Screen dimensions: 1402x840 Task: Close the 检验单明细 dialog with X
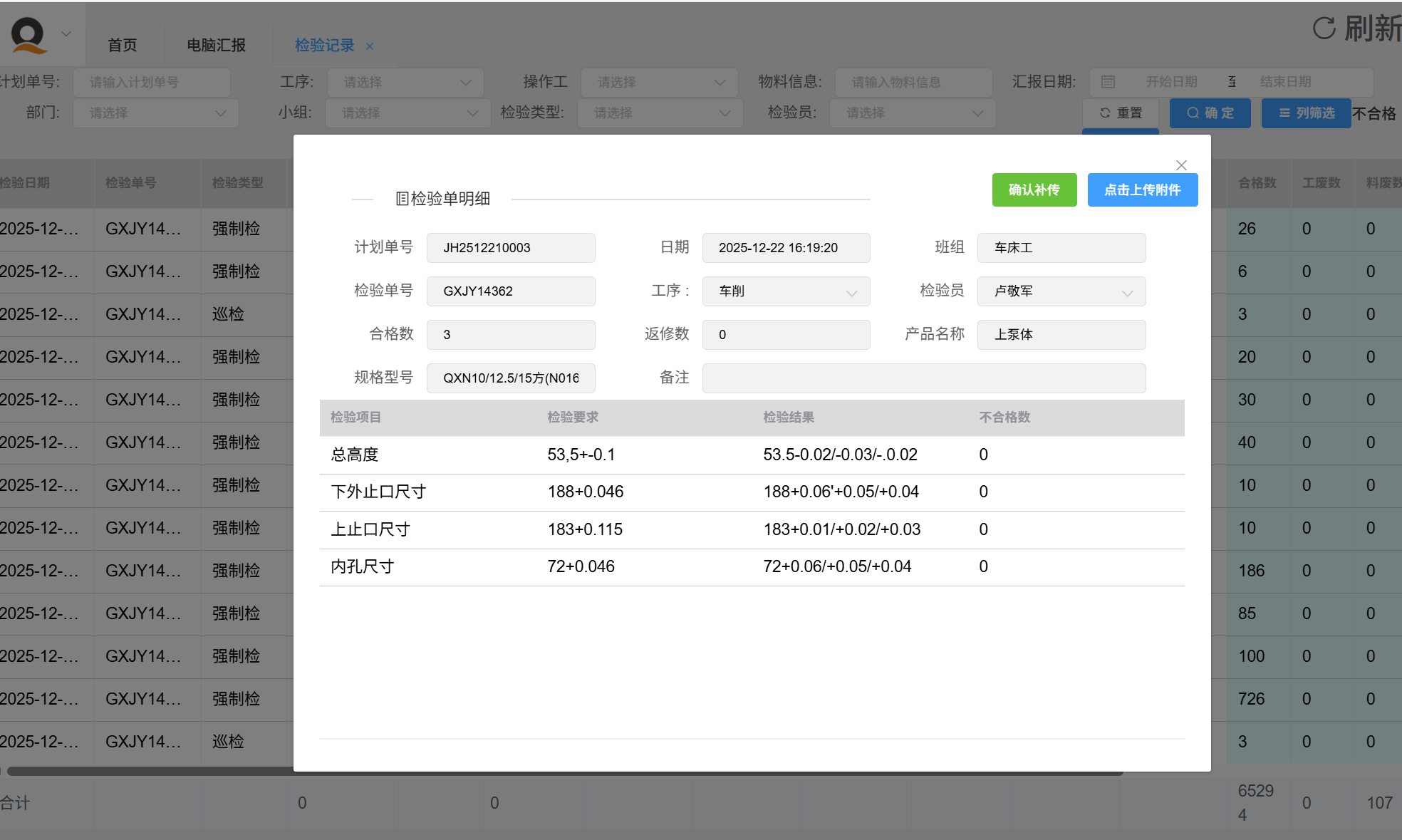click(1181, 165)
